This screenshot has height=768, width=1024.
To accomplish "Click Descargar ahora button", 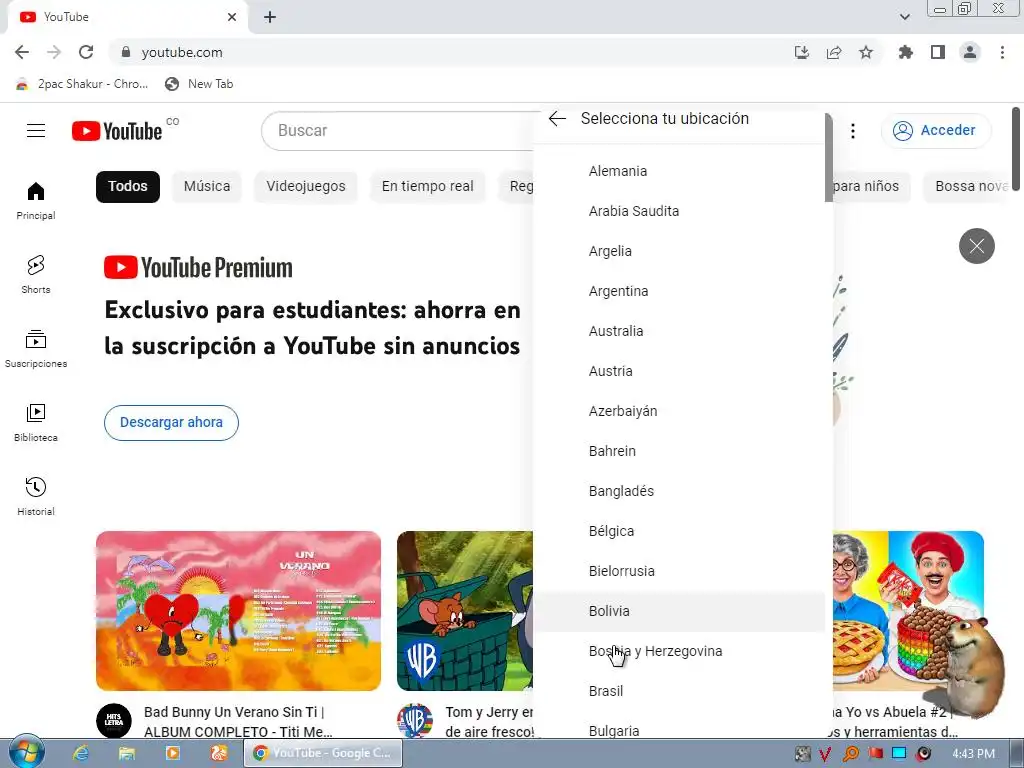I will click(171, 423).
